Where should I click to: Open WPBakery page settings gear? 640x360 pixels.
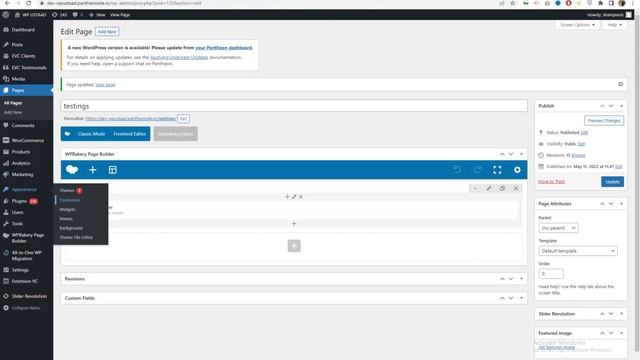(517, 170)
